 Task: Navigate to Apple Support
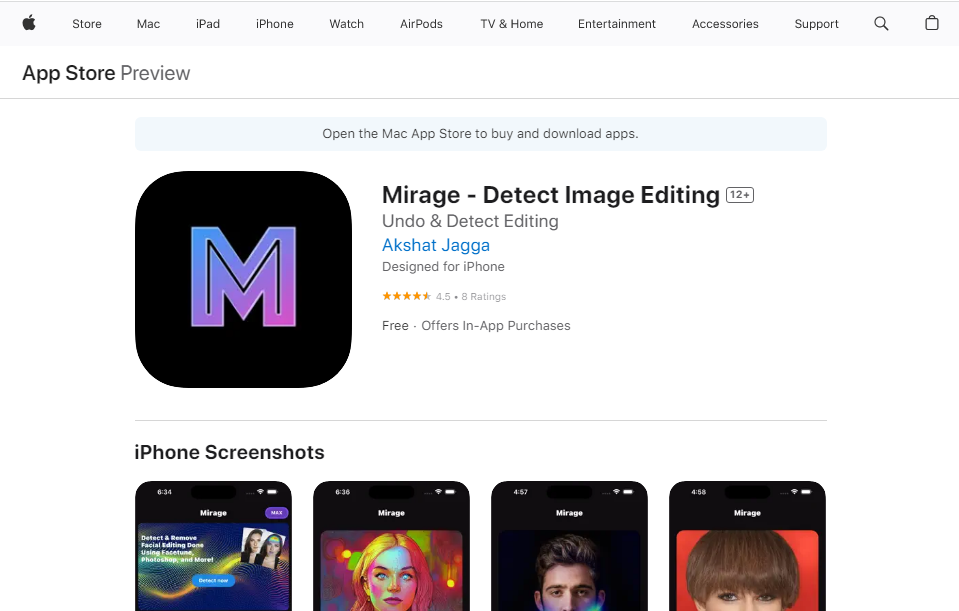pyautogui.click(x=816, y=24)
